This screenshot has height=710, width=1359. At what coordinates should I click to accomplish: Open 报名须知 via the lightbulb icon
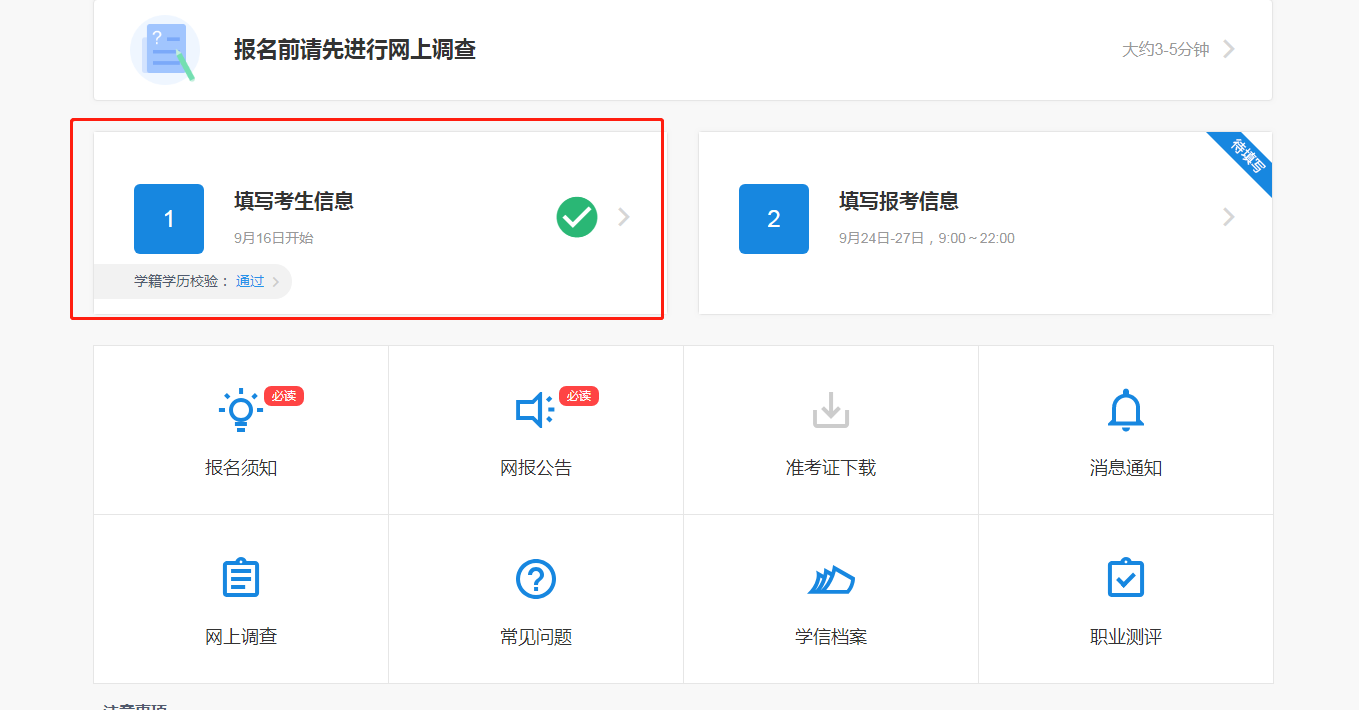240,408
